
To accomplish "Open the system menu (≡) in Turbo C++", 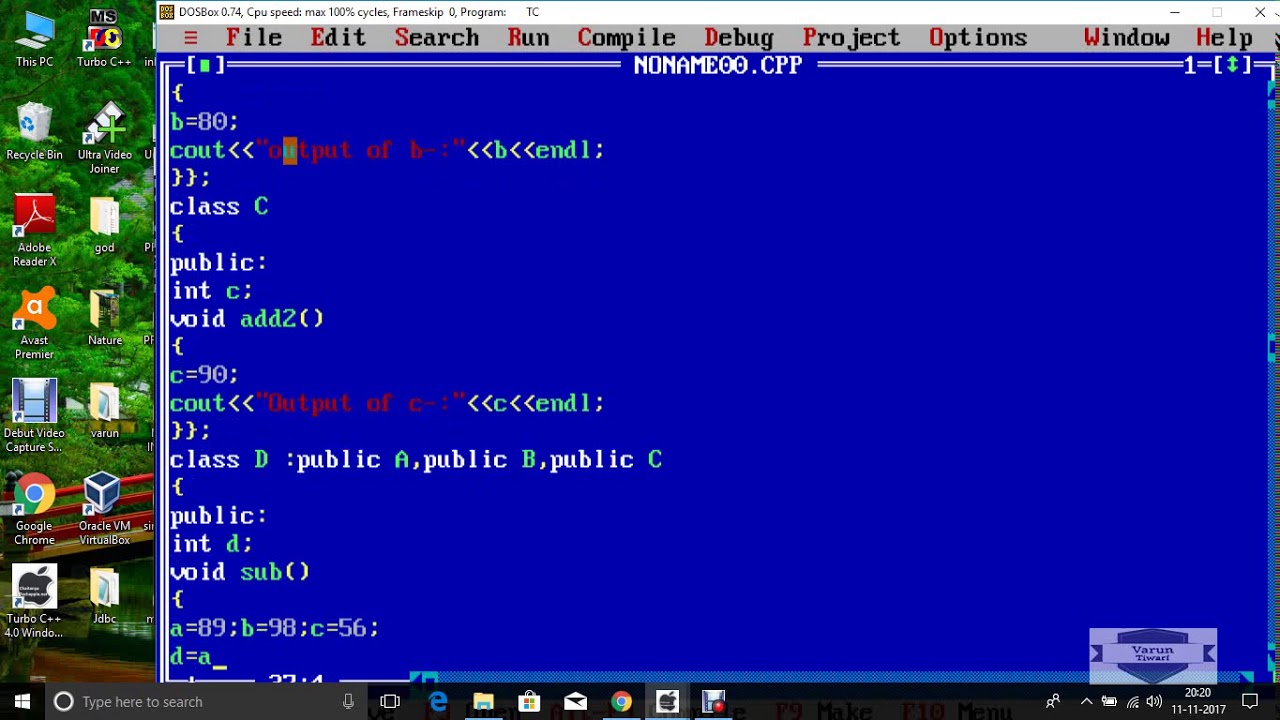I will point(190,38).
